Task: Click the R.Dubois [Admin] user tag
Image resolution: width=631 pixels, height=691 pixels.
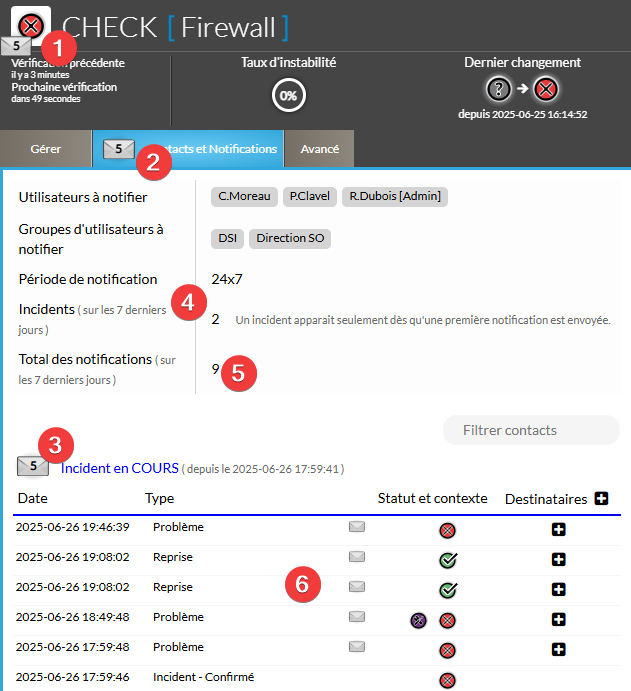Action: point(394,196)
